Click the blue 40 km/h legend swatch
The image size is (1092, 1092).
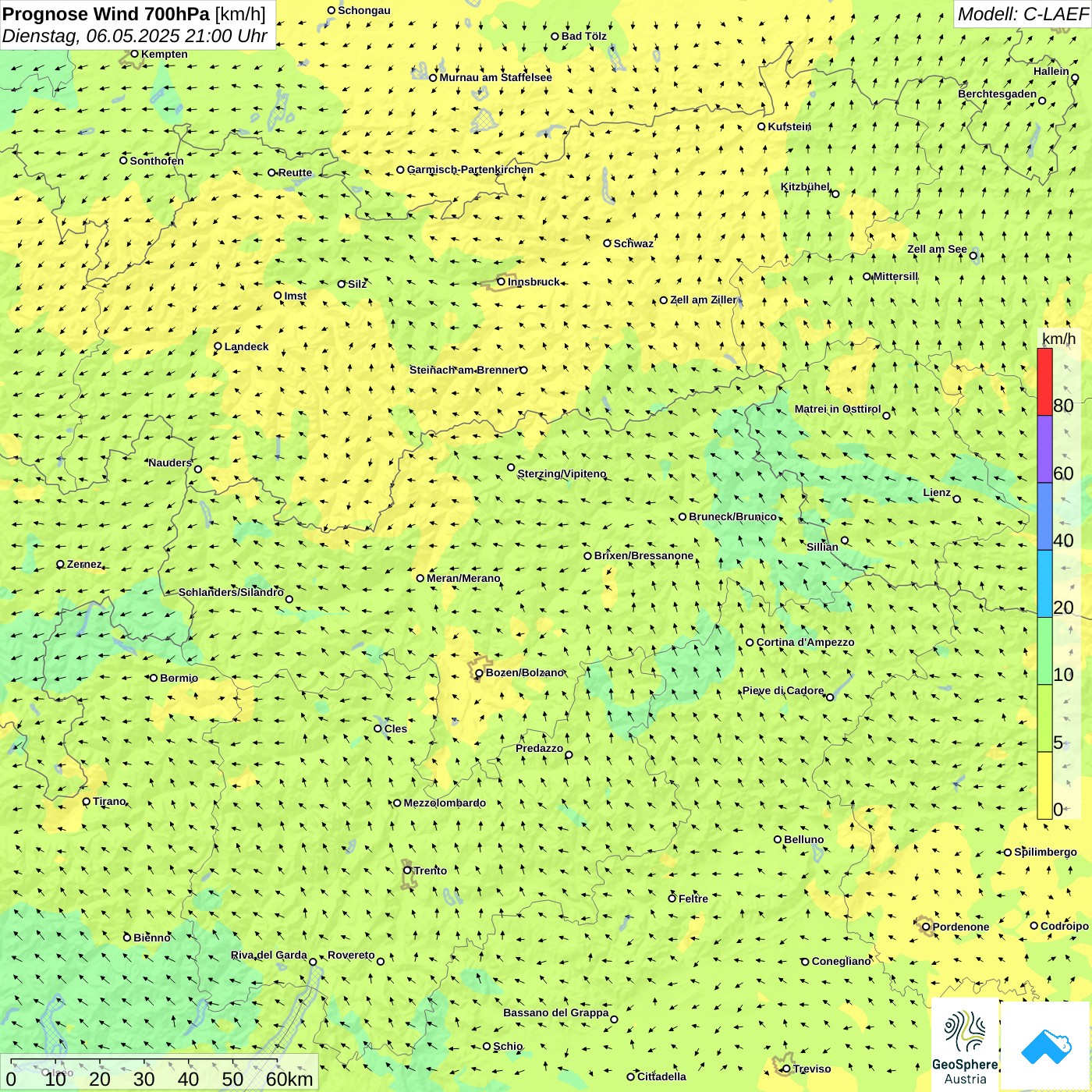click(1044, 516)
